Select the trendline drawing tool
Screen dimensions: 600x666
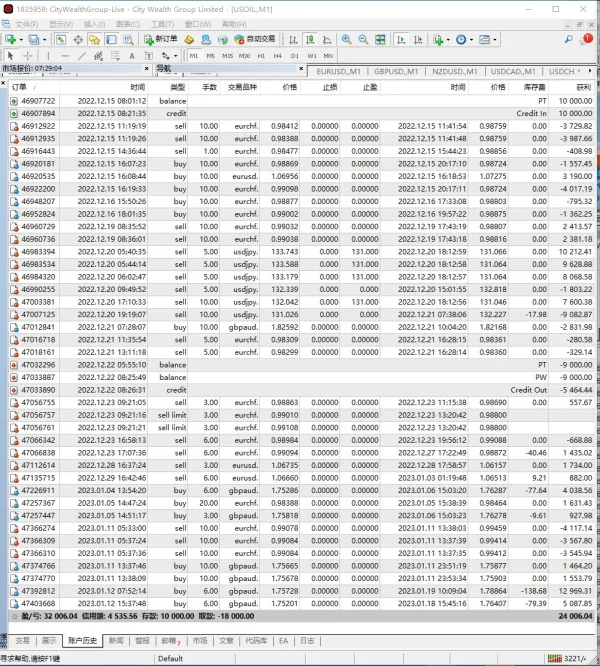coord(82,56)
